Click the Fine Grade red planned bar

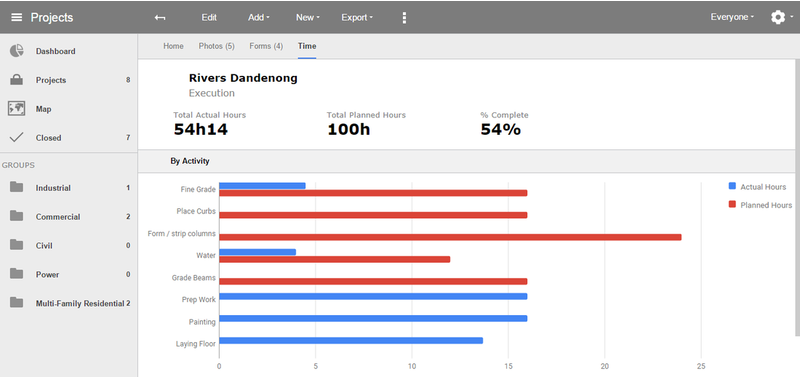point(373,193)
